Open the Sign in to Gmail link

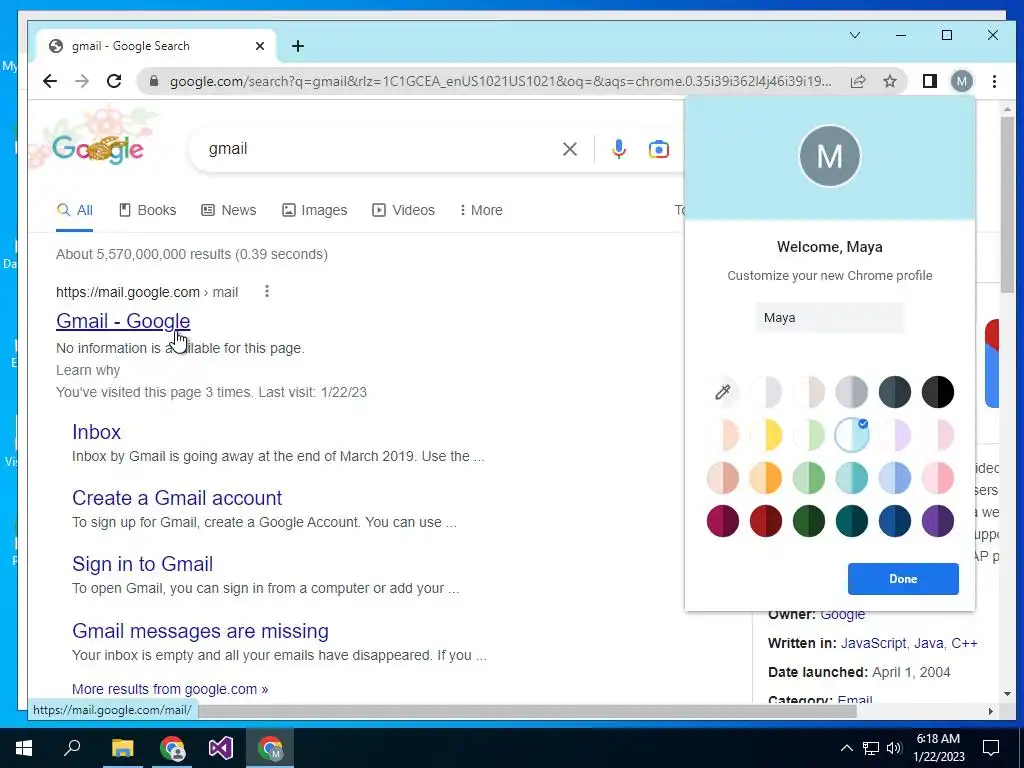142,564
